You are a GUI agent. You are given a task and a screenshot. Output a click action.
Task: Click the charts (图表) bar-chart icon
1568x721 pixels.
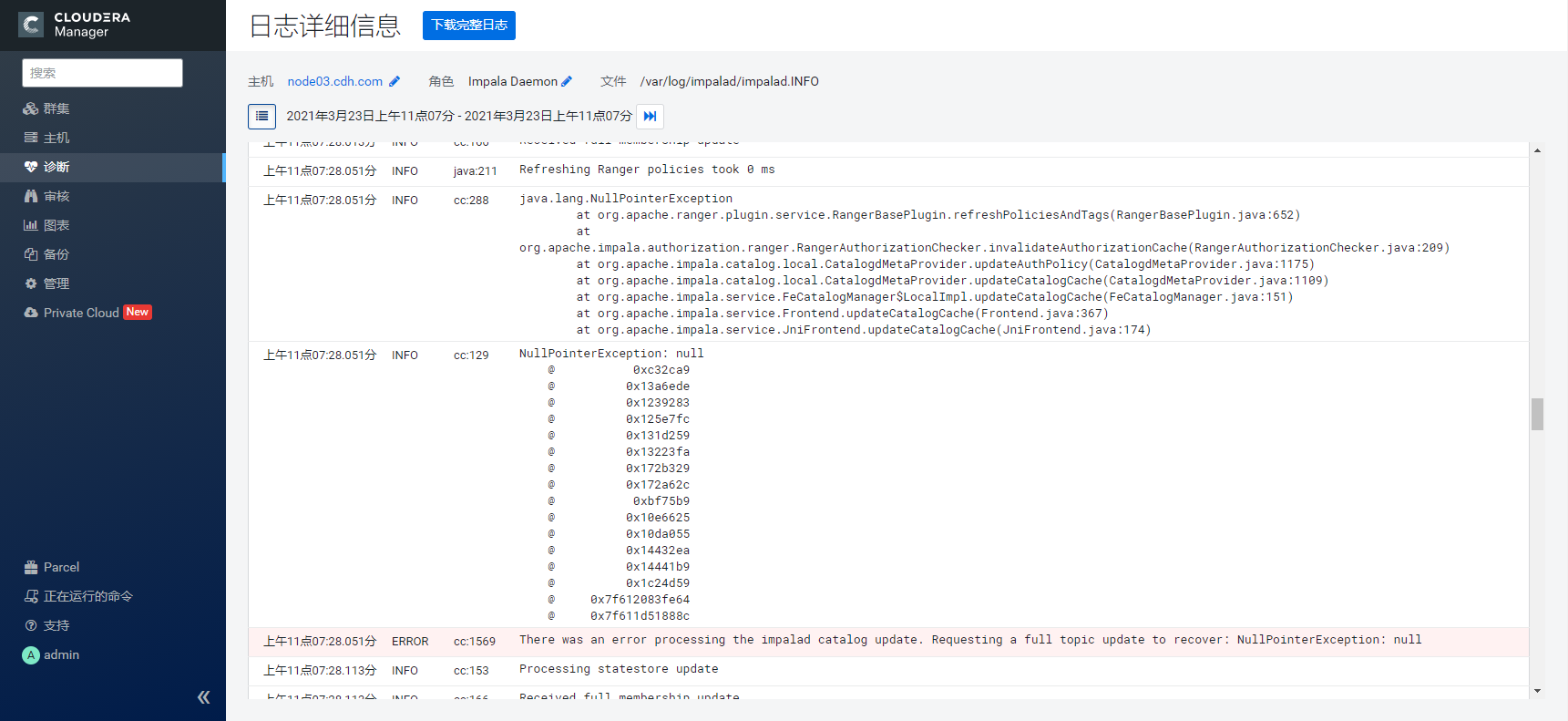pos(31,225)
